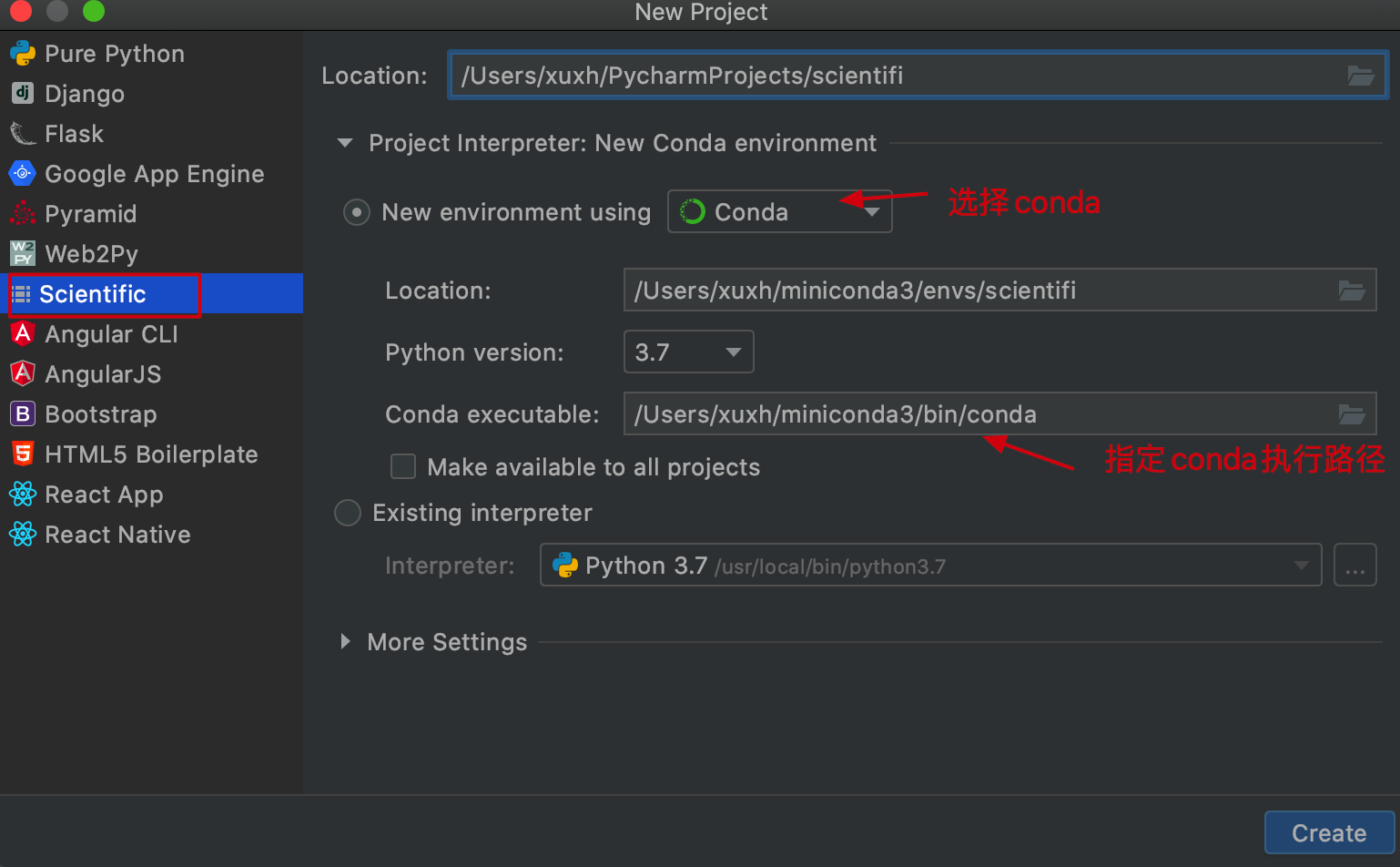Click the Python logo in Interpreter field
1400x867 pixels.
click(x=565, y=566)
